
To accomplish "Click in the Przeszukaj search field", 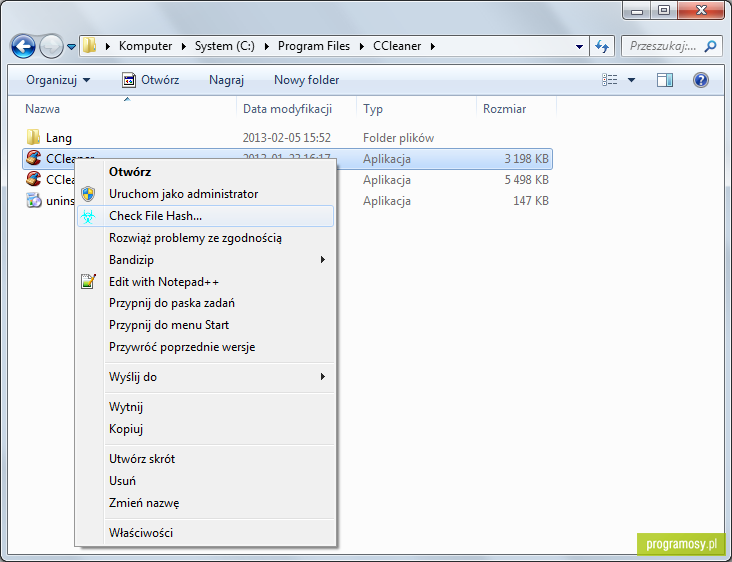I will click(663, 46).
